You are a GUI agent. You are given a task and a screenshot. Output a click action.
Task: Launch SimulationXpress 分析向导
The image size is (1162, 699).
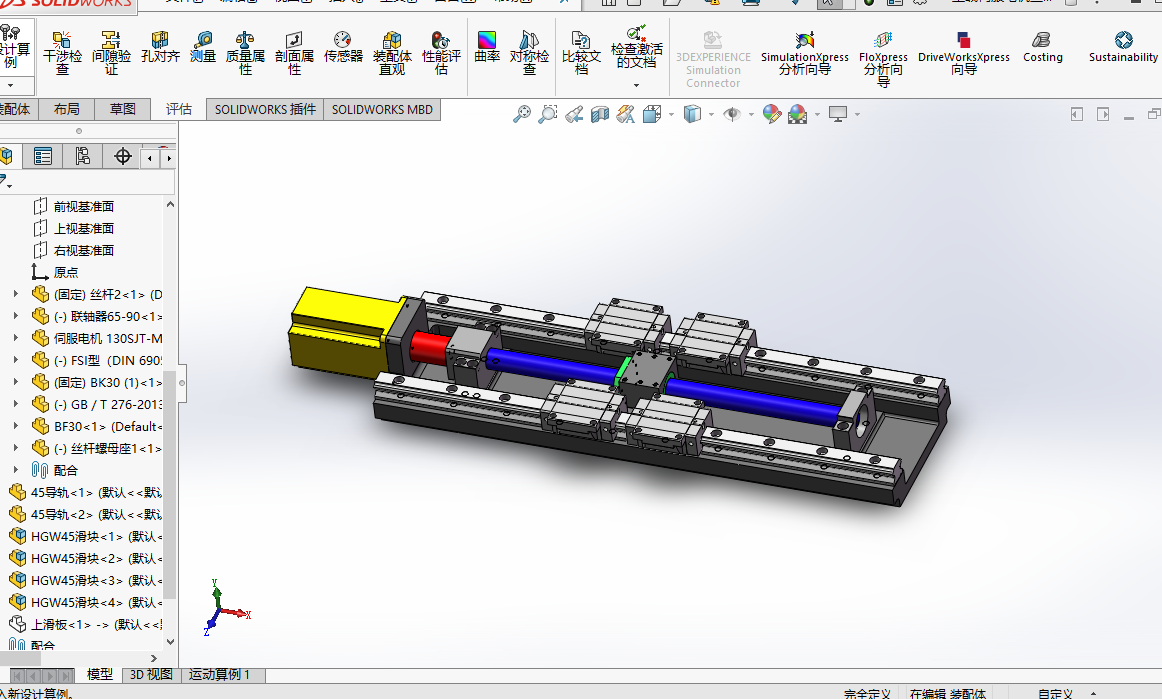[805, 53]
